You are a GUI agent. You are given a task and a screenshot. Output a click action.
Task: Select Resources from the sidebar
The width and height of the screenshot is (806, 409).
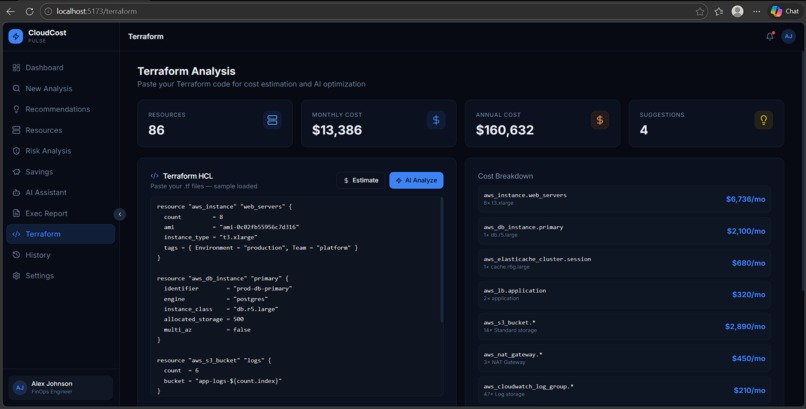tap(61, 130)
